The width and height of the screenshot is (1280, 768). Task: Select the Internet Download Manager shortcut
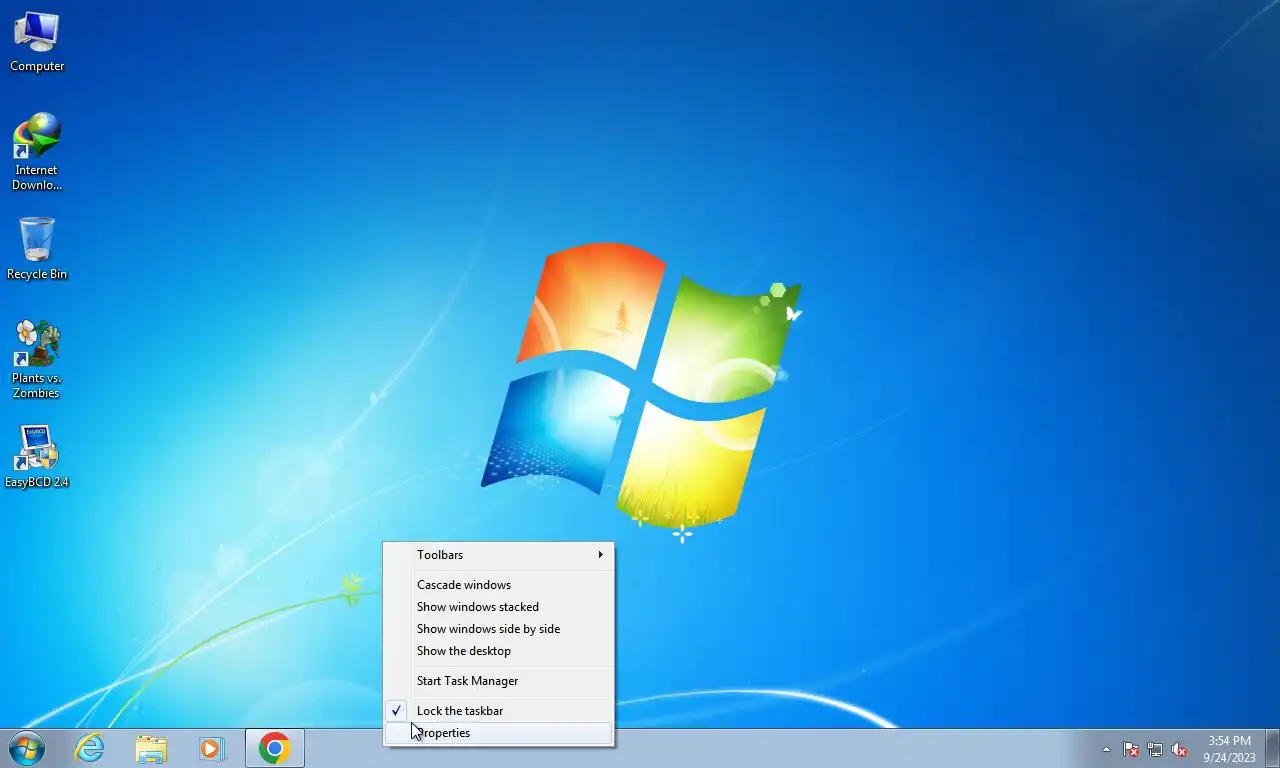(x=37, y=152)
